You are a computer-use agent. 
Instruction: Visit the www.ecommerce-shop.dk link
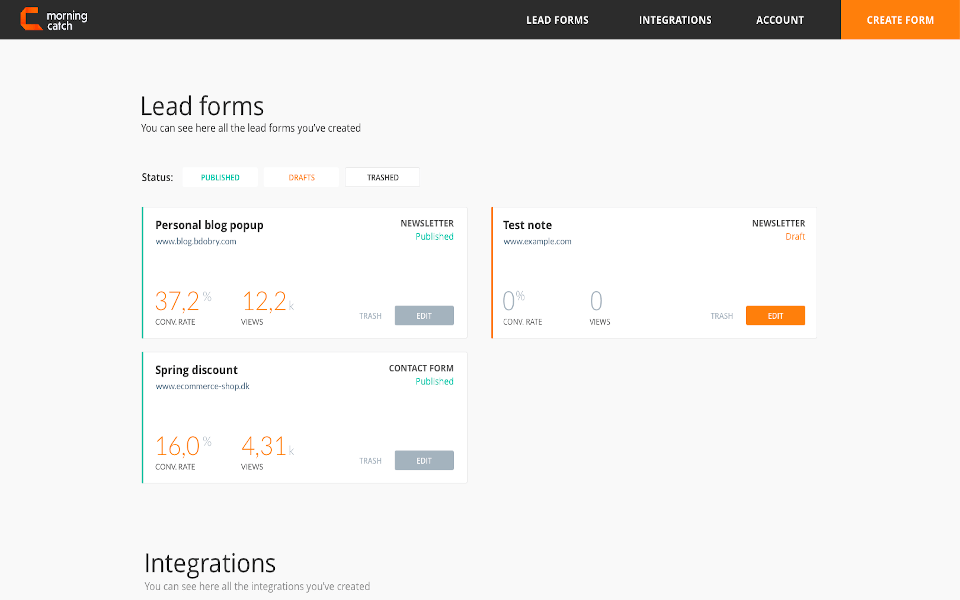pos(203,386)
